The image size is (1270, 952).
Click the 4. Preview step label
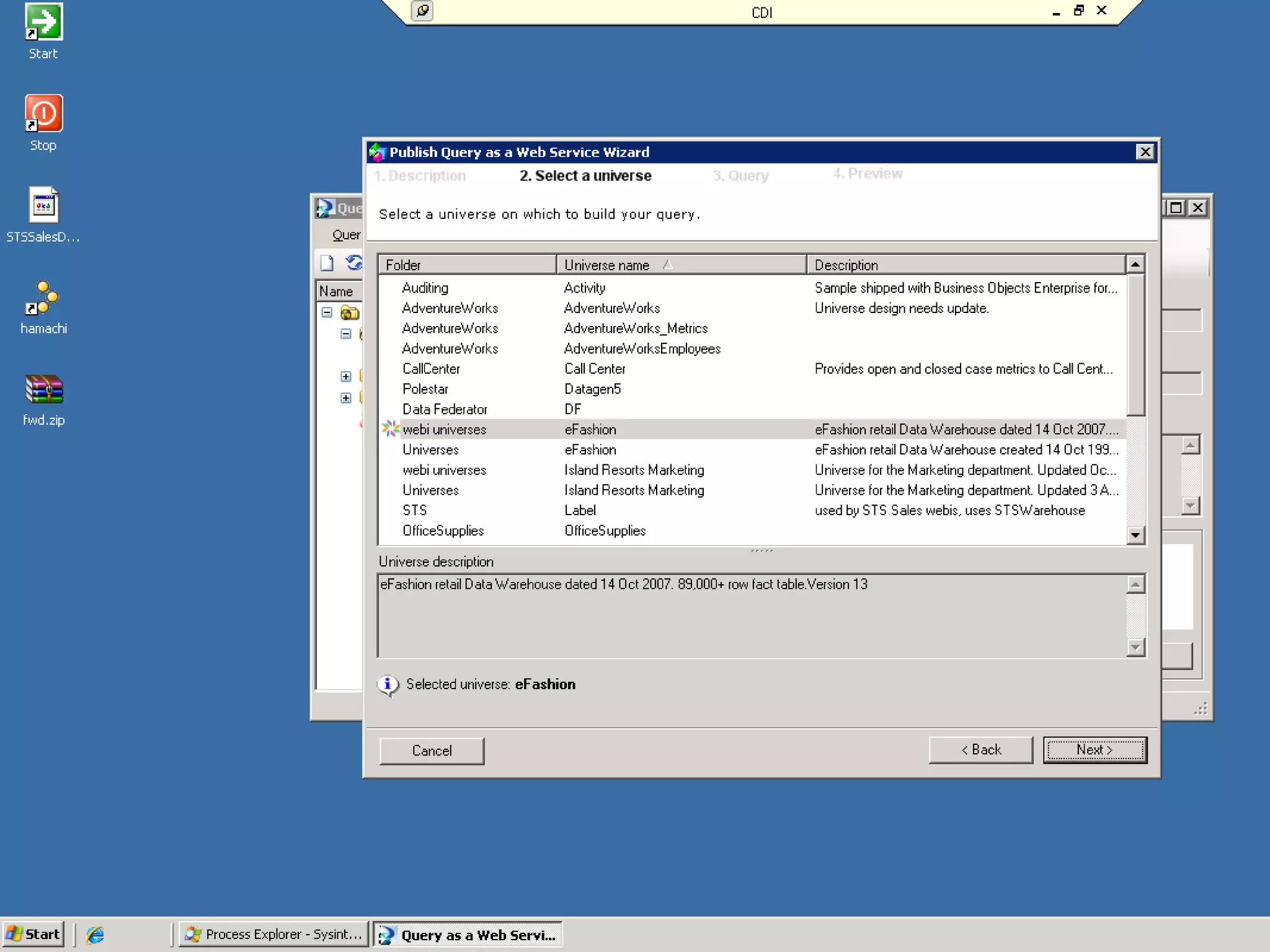[868, 174]
